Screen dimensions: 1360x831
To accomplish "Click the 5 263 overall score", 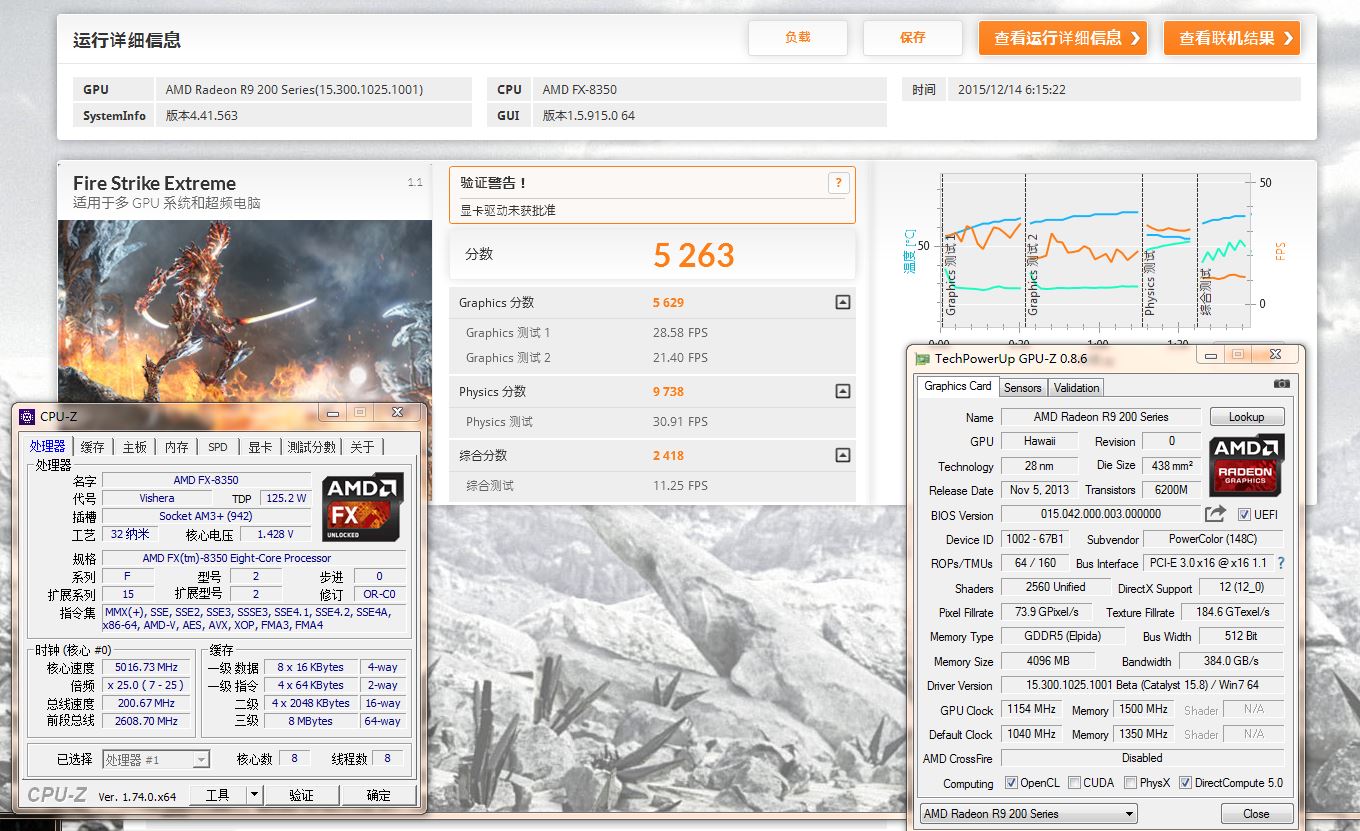I will coord(694,255).
